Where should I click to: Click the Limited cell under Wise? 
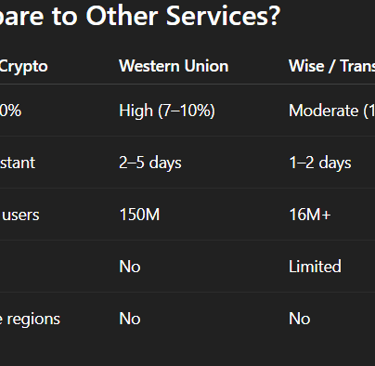coord(315,267)
